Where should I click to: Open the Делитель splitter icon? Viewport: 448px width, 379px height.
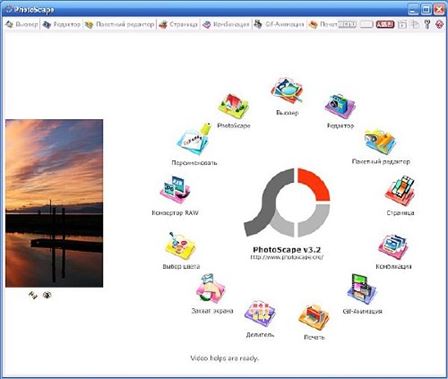tap(260, 313)
